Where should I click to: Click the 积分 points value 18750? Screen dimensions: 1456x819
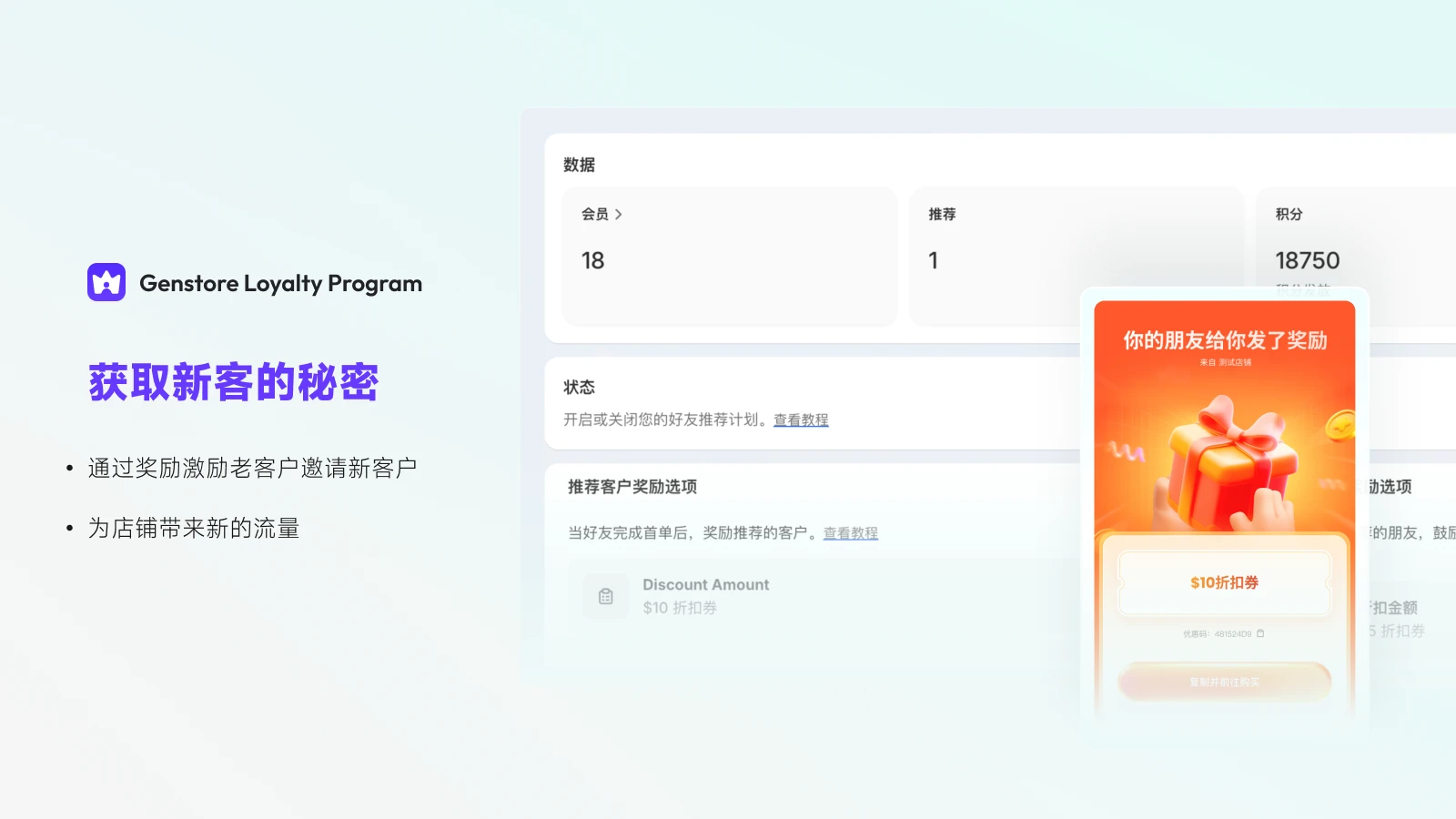coord(1308,260)
